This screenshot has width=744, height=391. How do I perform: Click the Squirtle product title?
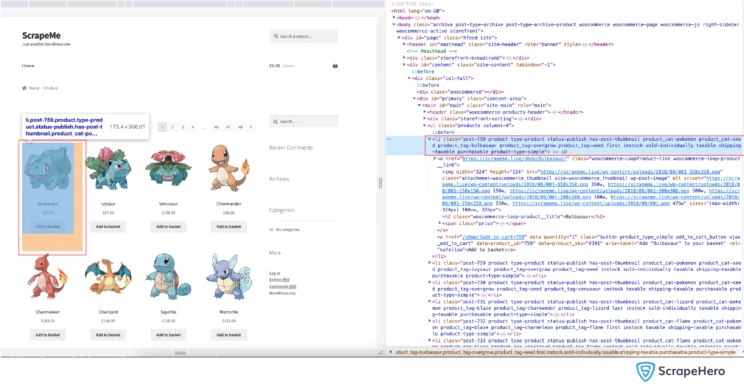[x=168, y=312]
